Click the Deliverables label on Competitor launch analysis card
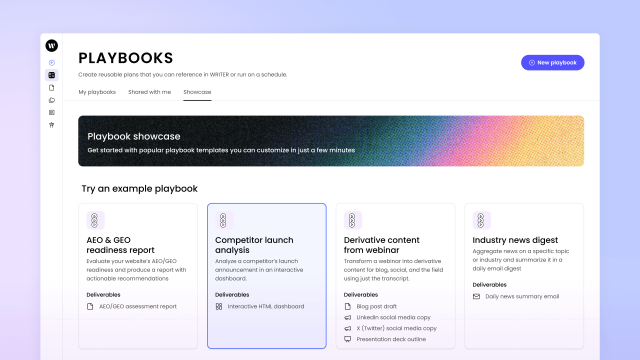The image size is (640, 360). (x=232, y=294)
